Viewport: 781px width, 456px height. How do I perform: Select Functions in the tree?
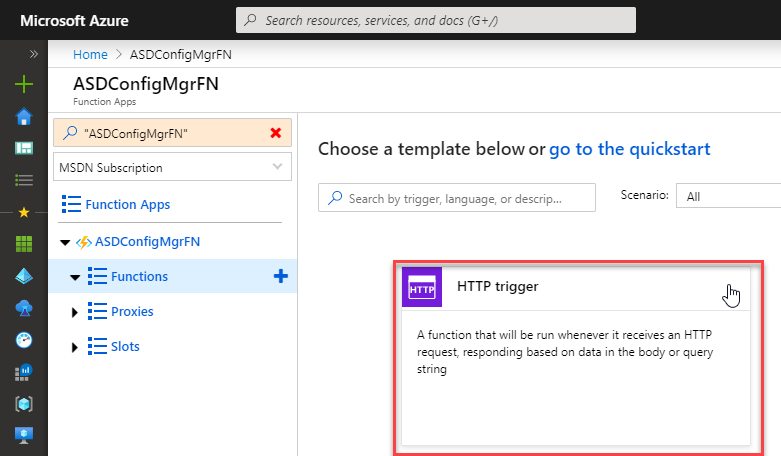[x=139, y=276]
